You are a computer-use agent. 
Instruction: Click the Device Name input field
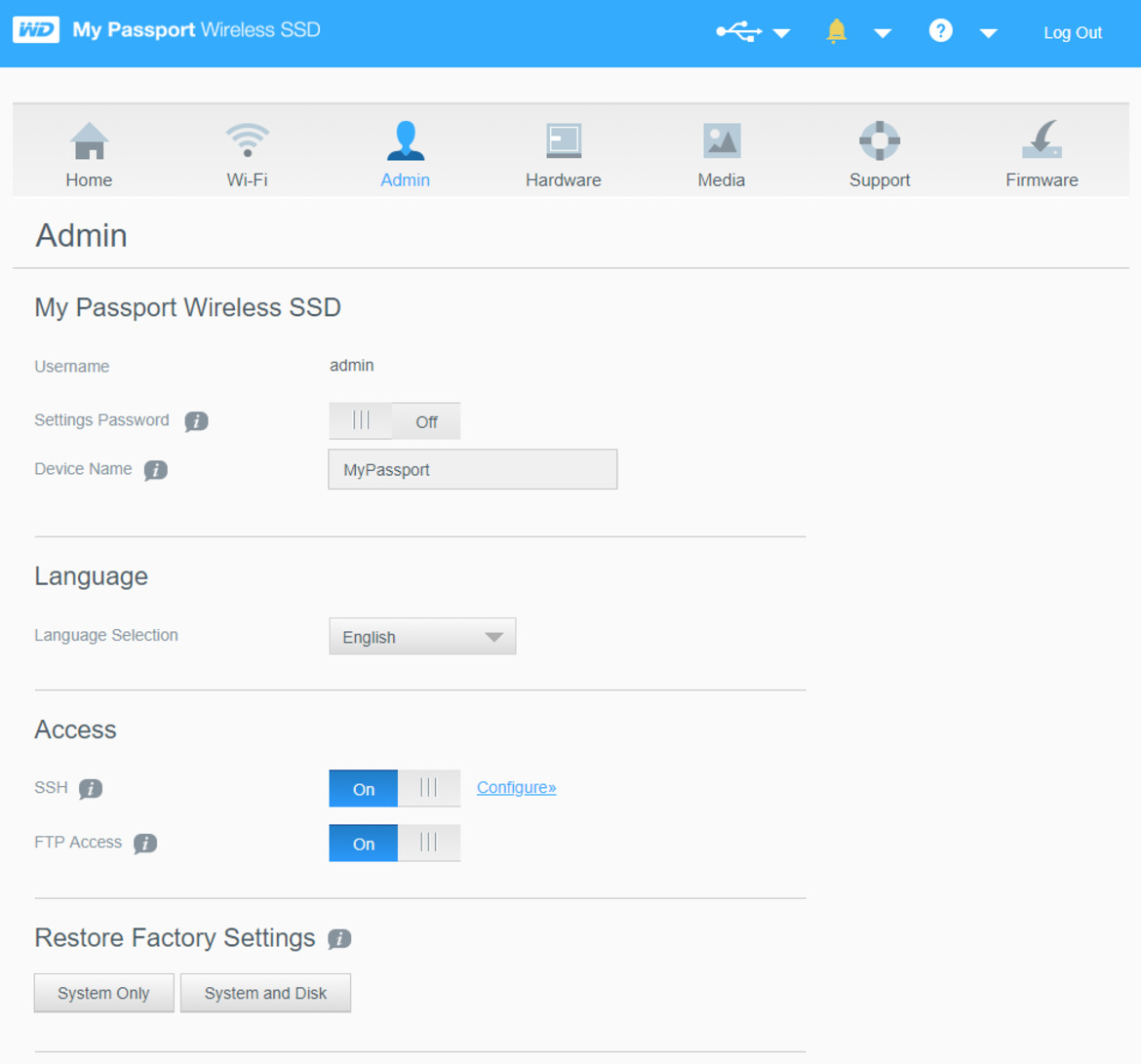click(x=473, y=469)
